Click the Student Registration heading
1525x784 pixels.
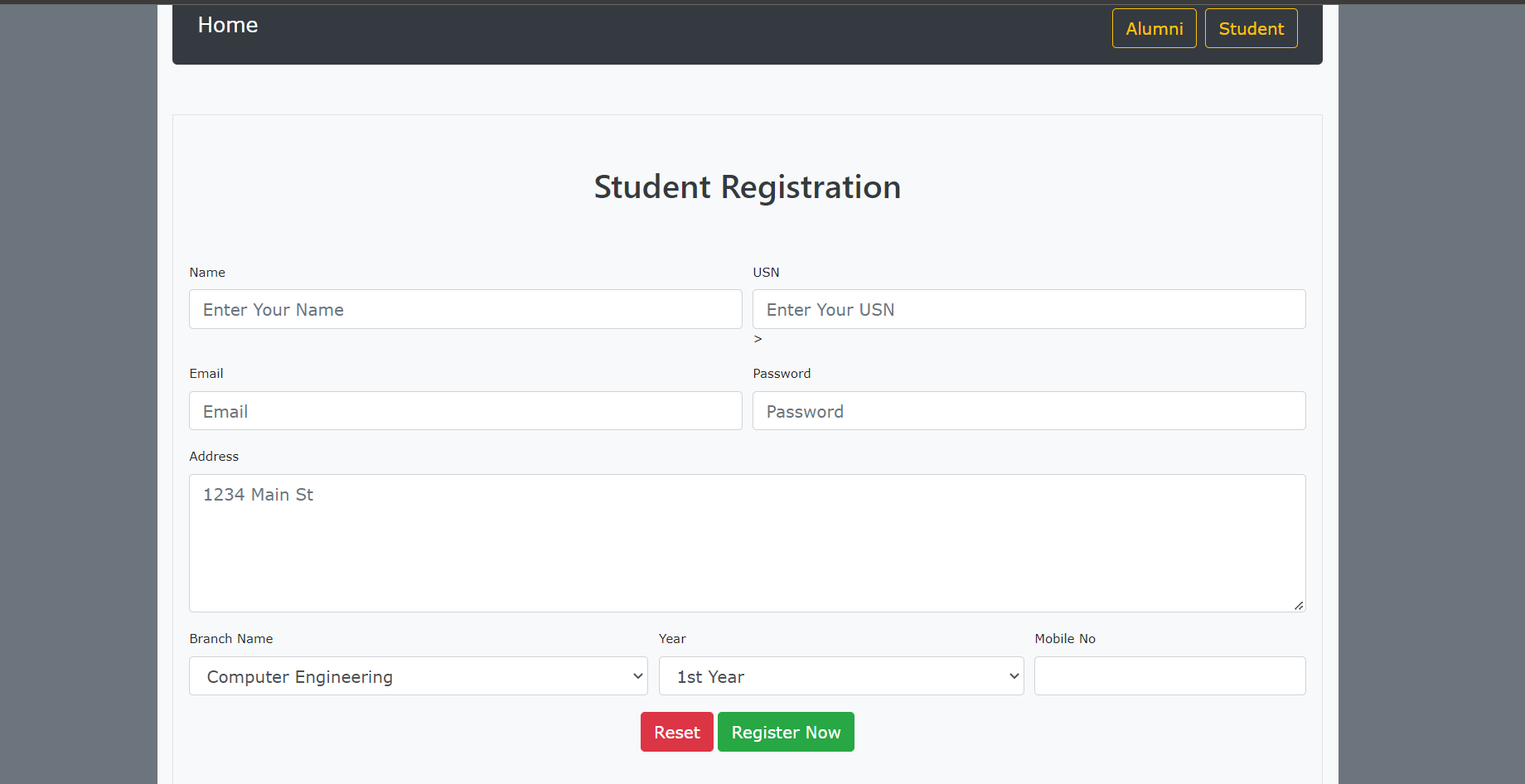tap(747, 187)
